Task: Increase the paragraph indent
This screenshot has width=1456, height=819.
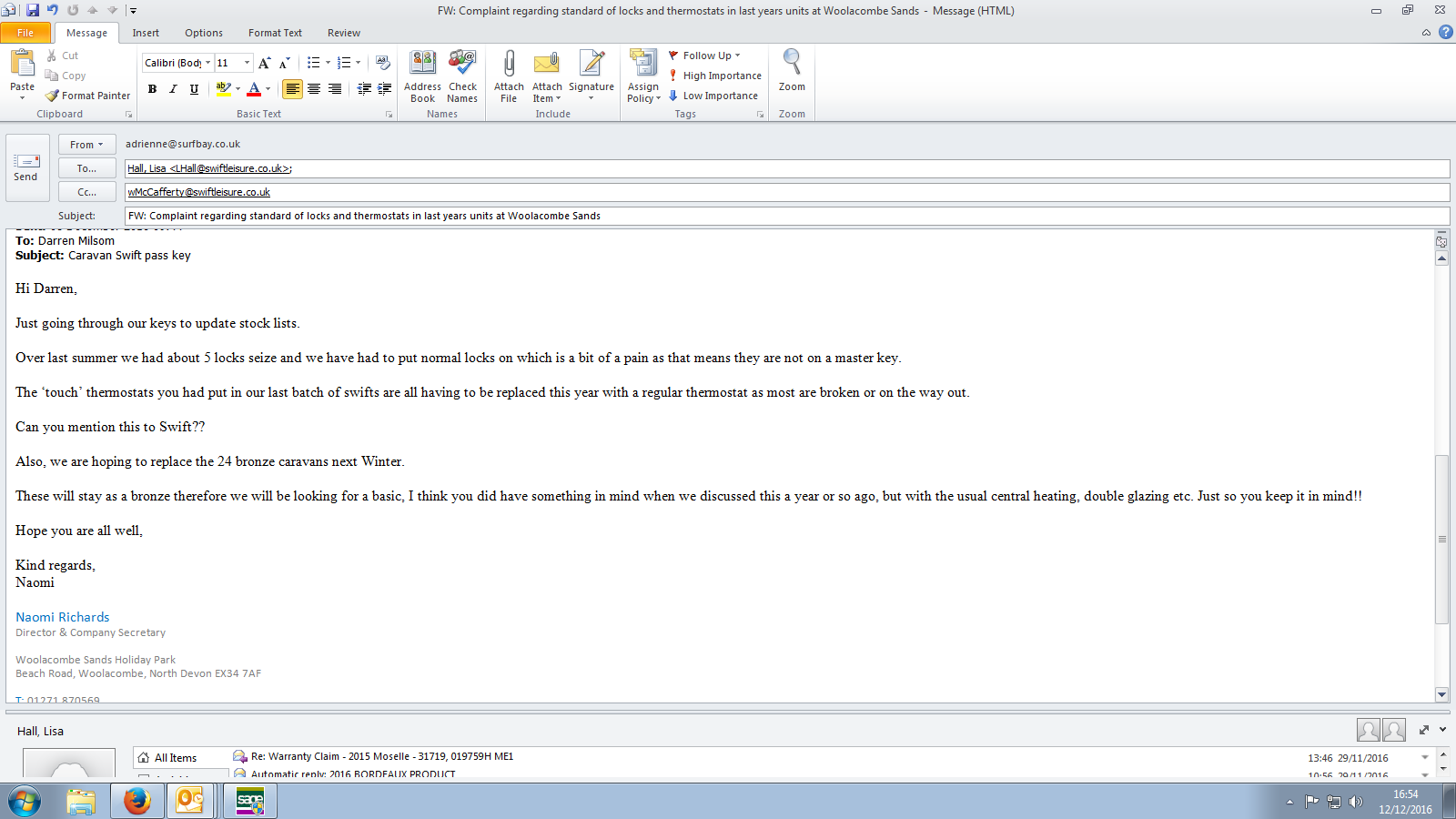Action: (x=385, y=88)
